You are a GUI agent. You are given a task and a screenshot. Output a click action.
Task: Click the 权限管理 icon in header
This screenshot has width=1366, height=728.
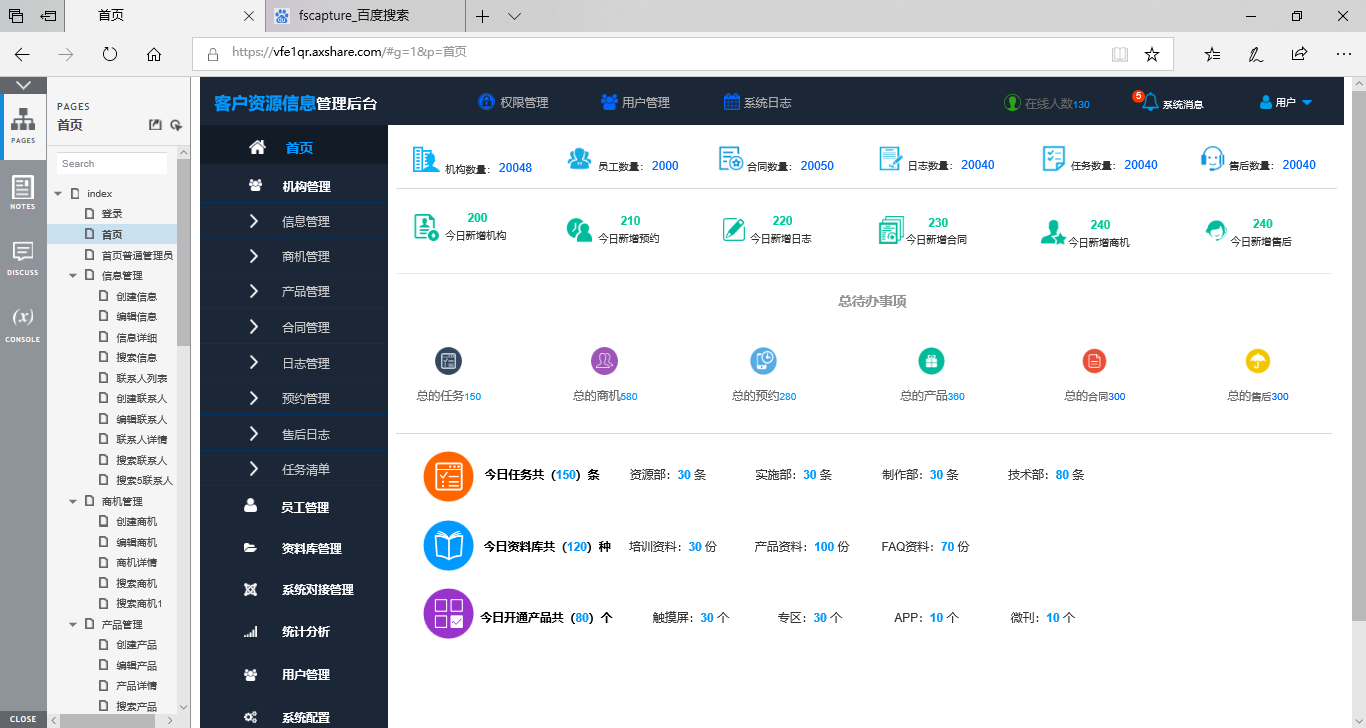pyautogui.click(x=487, y=102)
